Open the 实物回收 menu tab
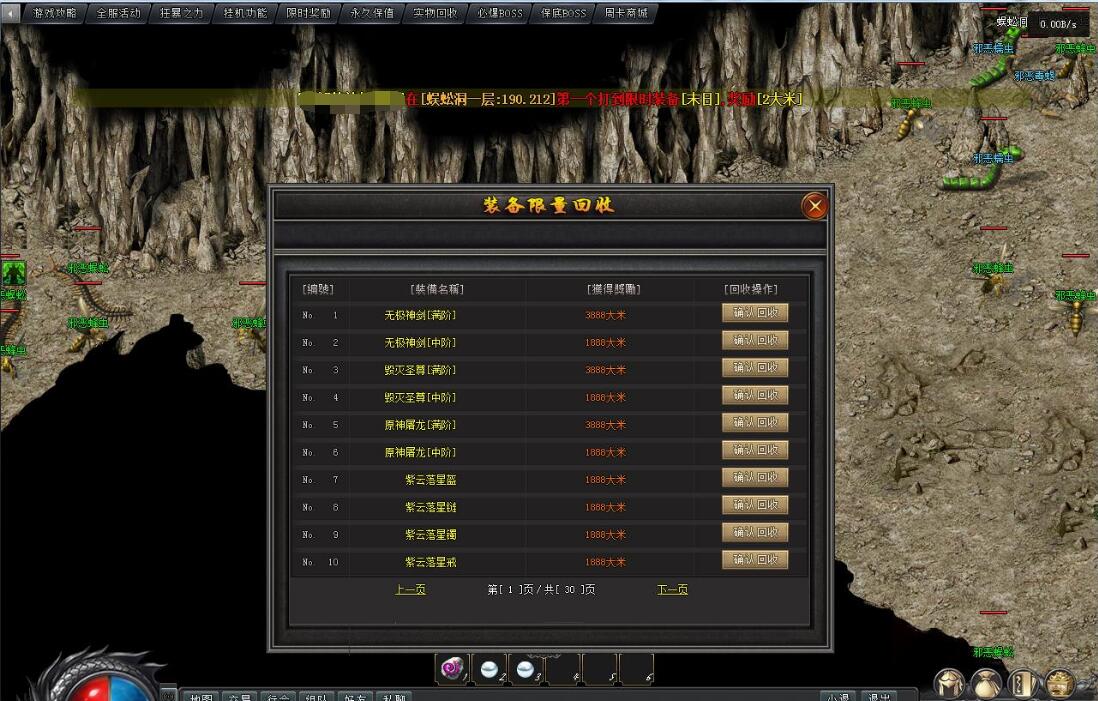Screen dimensions: 1098x701 (435, 13)
